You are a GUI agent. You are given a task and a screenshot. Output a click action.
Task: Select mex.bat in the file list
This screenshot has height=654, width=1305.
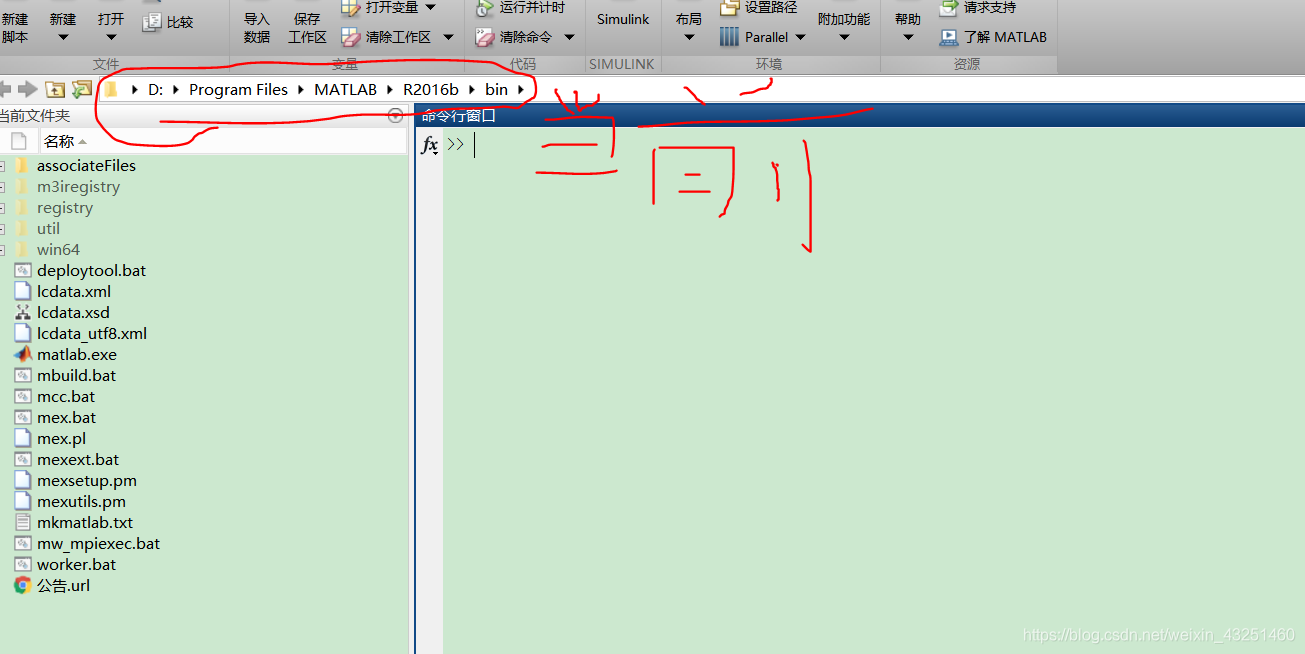tap(66, 418)
